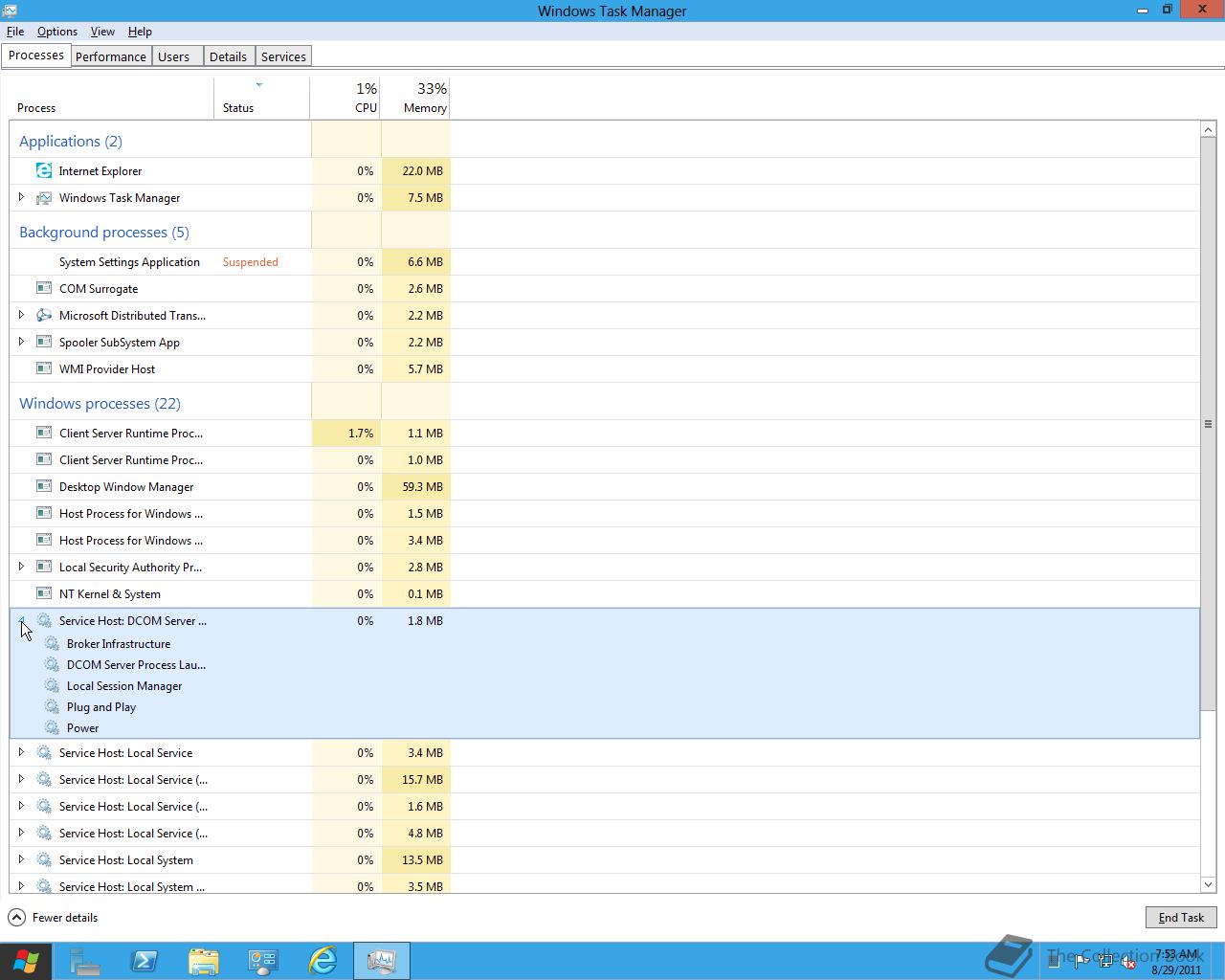
Task: Open the Options menu
Action: (57, 32)
